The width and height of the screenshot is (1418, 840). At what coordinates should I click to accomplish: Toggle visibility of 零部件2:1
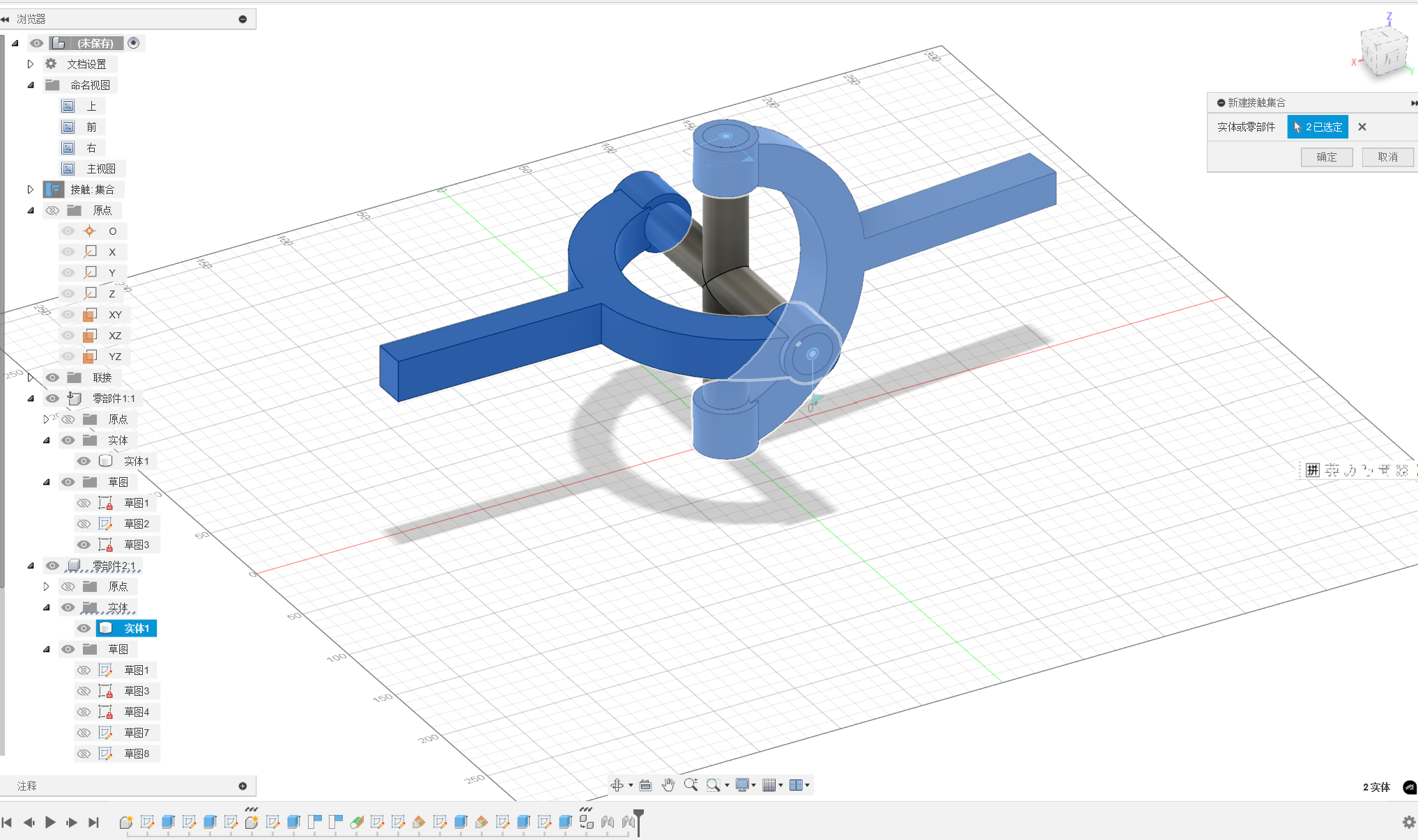(x=52, y=566)
